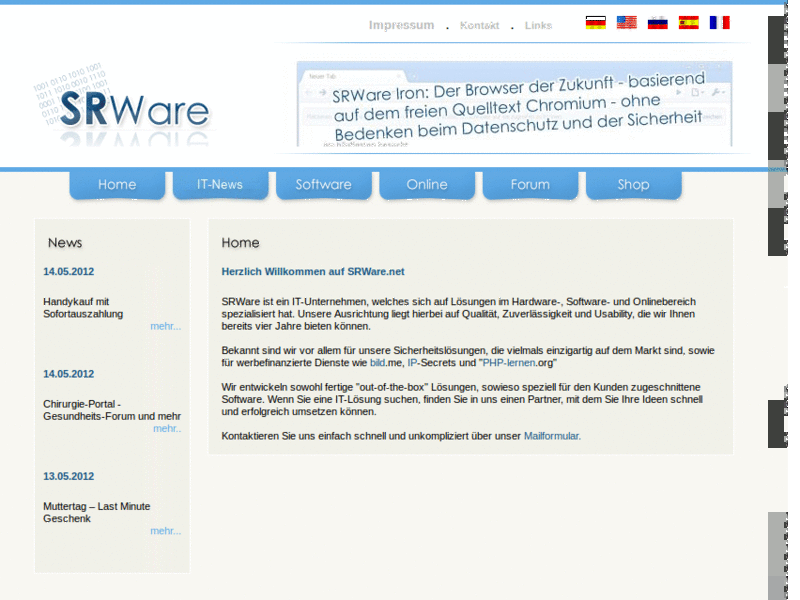The width and height of the screenshot is (800, 600).
Task: Open the Online navigation tab
Action: click(427, 185)
